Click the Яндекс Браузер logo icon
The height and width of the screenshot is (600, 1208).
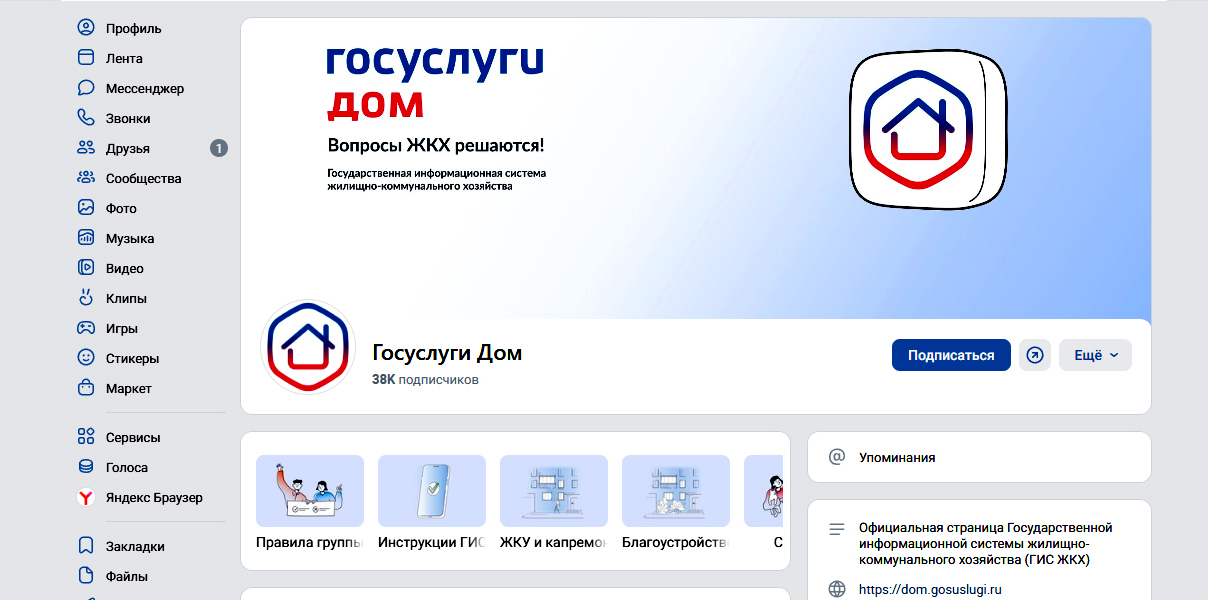point(86,497)
